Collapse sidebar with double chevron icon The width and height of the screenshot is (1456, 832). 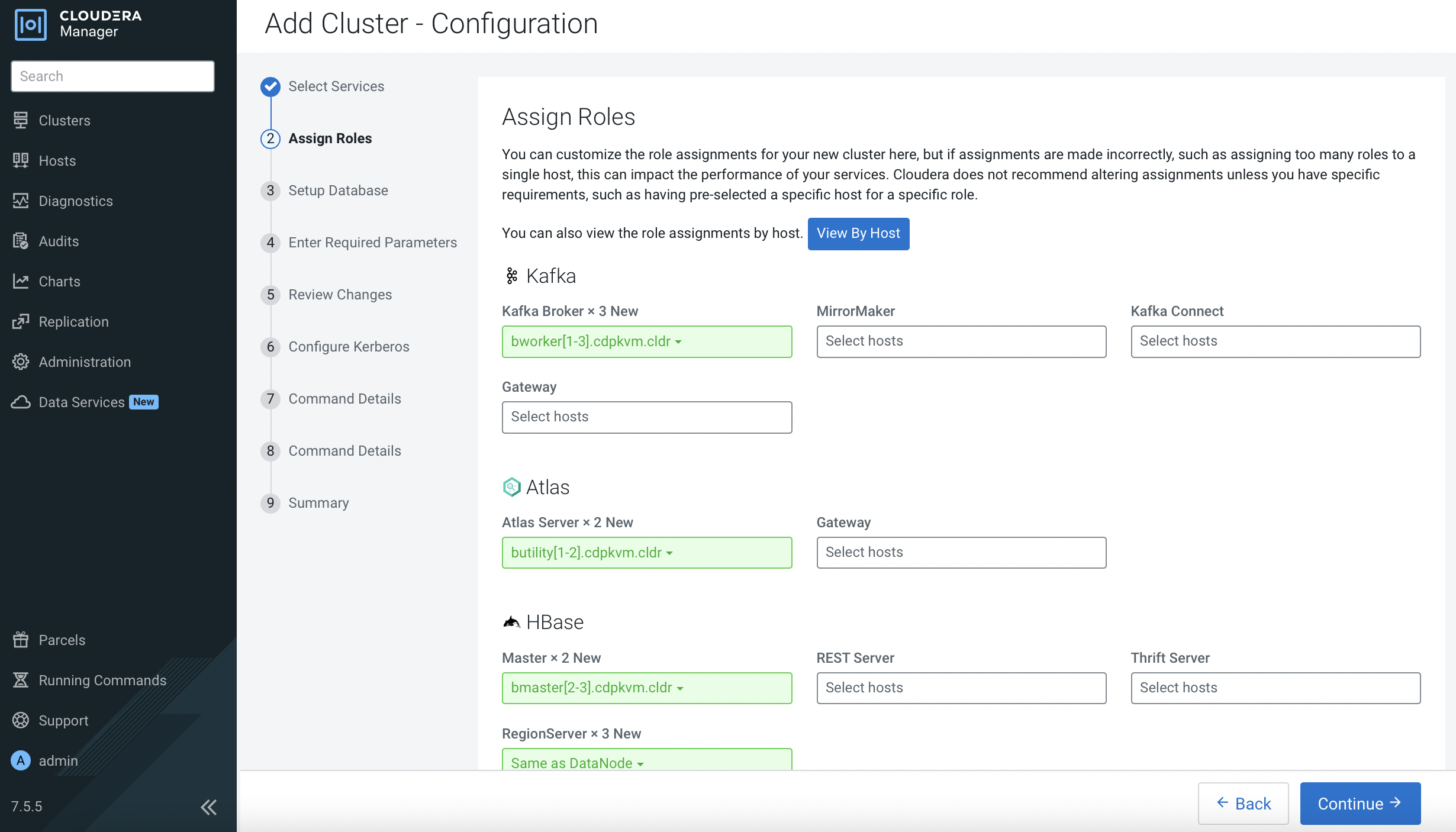pyautogui.click(x=208, y=807)
